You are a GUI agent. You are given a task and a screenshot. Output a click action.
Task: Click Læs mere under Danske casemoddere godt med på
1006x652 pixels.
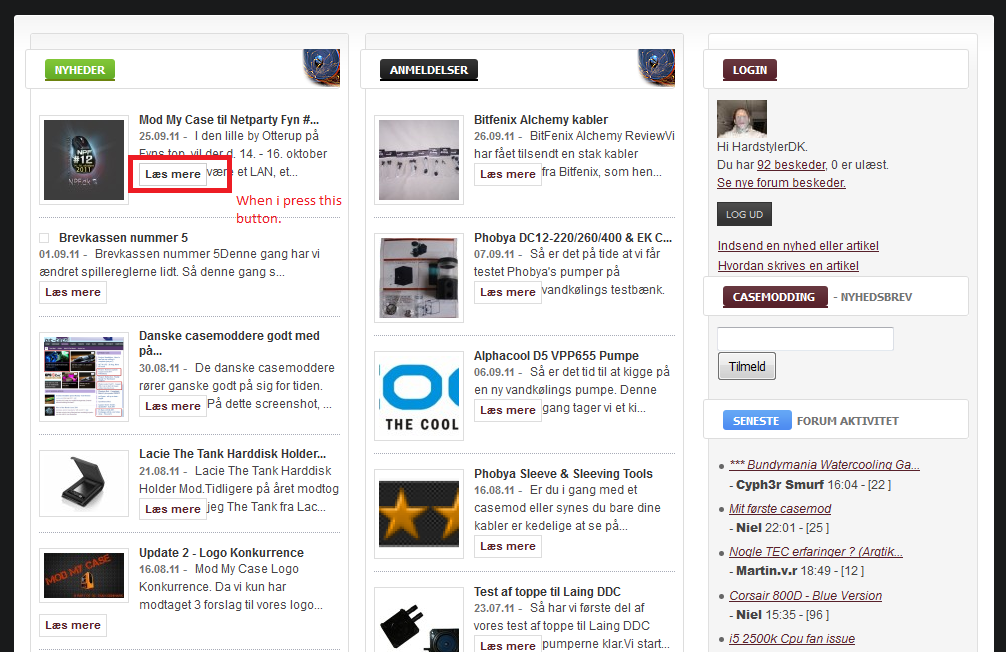pos(173,406)
